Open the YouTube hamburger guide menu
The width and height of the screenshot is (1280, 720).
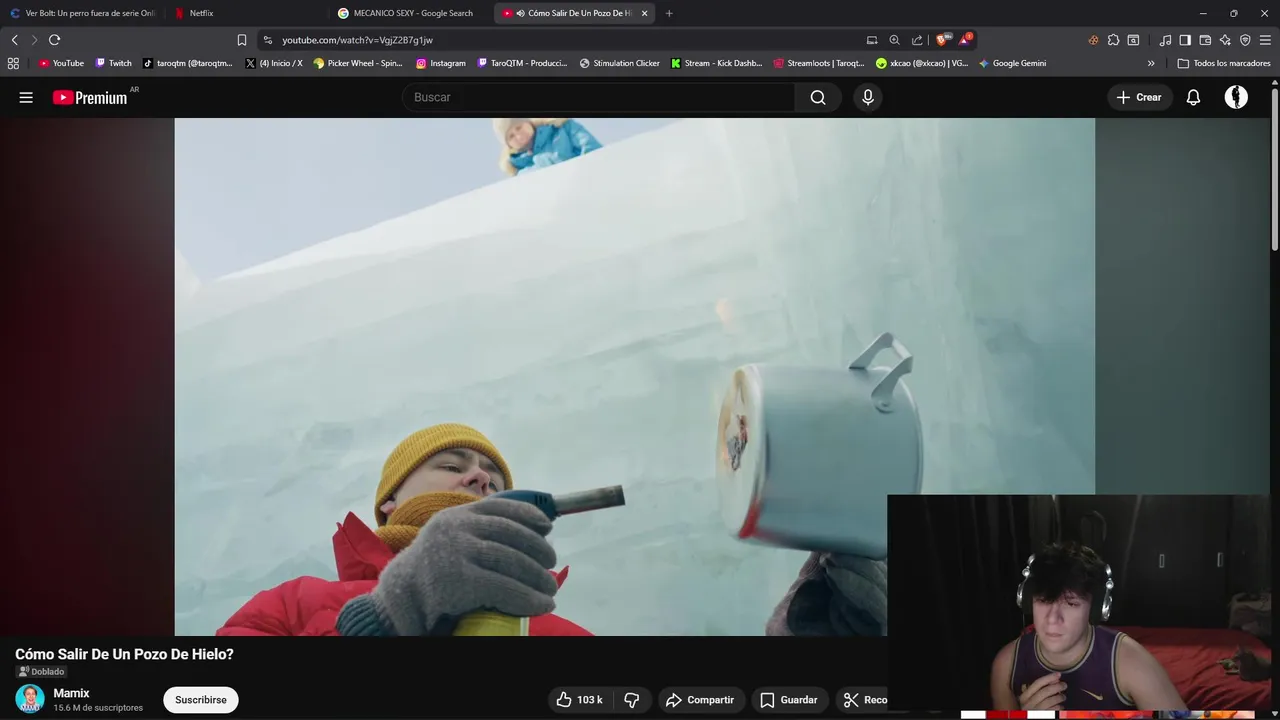(x=26, y=97)
